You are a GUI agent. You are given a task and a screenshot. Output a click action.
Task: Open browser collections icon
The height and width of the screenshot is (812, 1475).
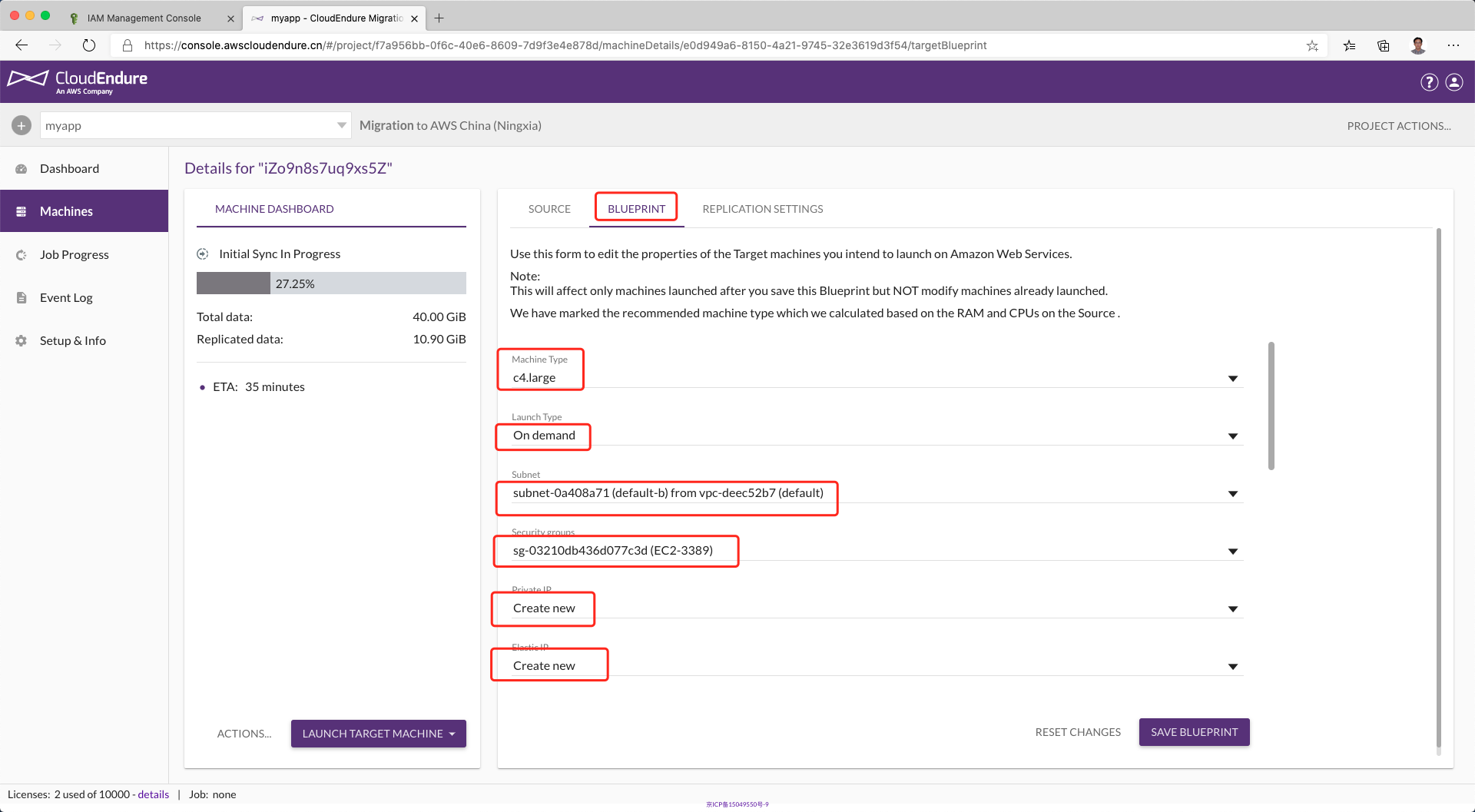1383,45
